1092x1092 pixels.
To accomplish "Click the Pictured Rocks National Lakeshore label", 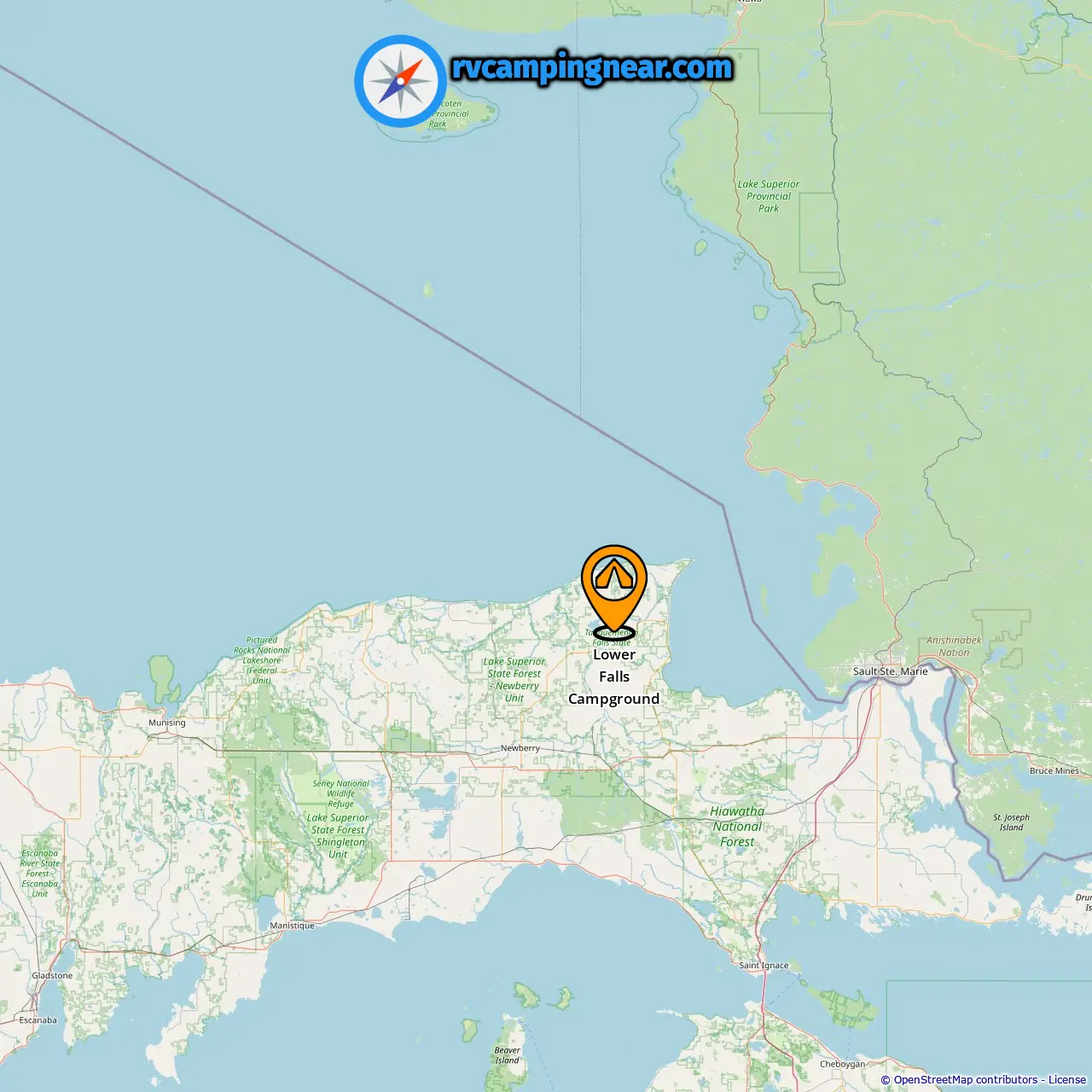I will point(262,660).
